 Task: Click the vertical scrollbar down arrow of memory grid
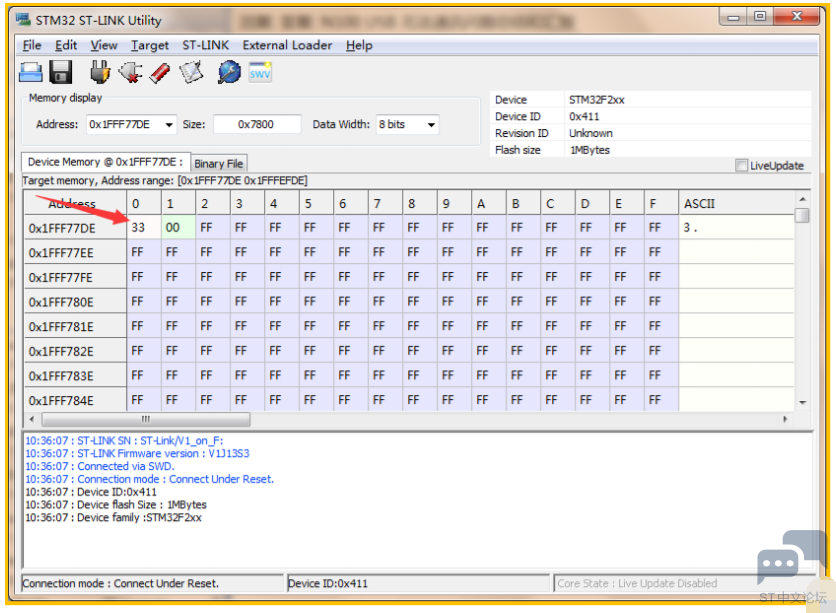click(x=802, y=402)
